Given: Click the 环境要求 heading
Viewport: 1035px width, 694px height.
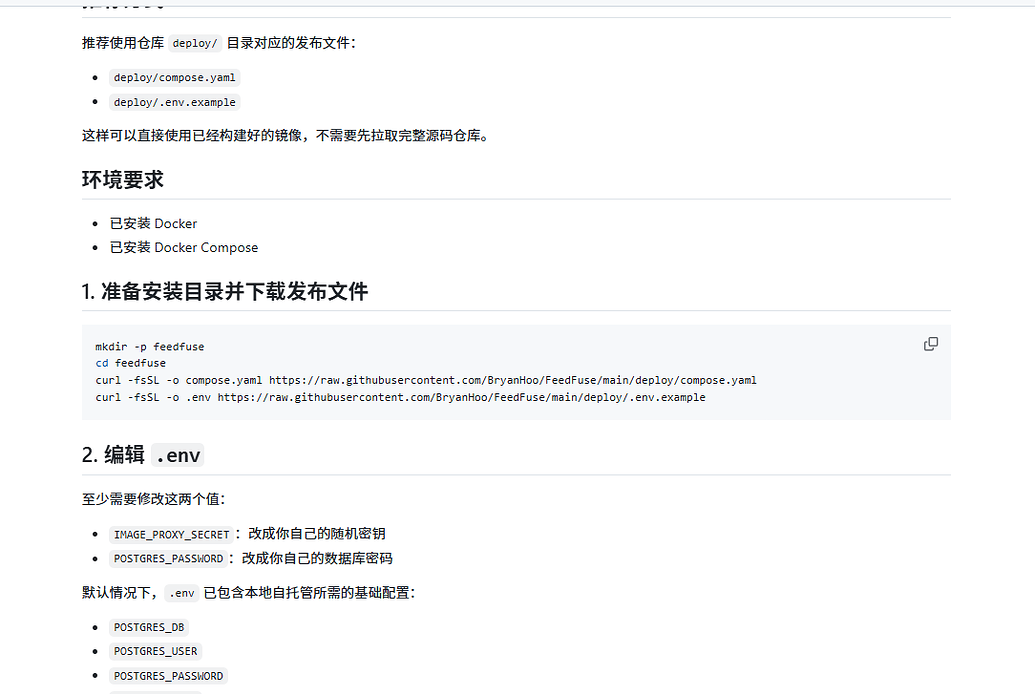Looking at the screenshot, I should pos(123,180).
